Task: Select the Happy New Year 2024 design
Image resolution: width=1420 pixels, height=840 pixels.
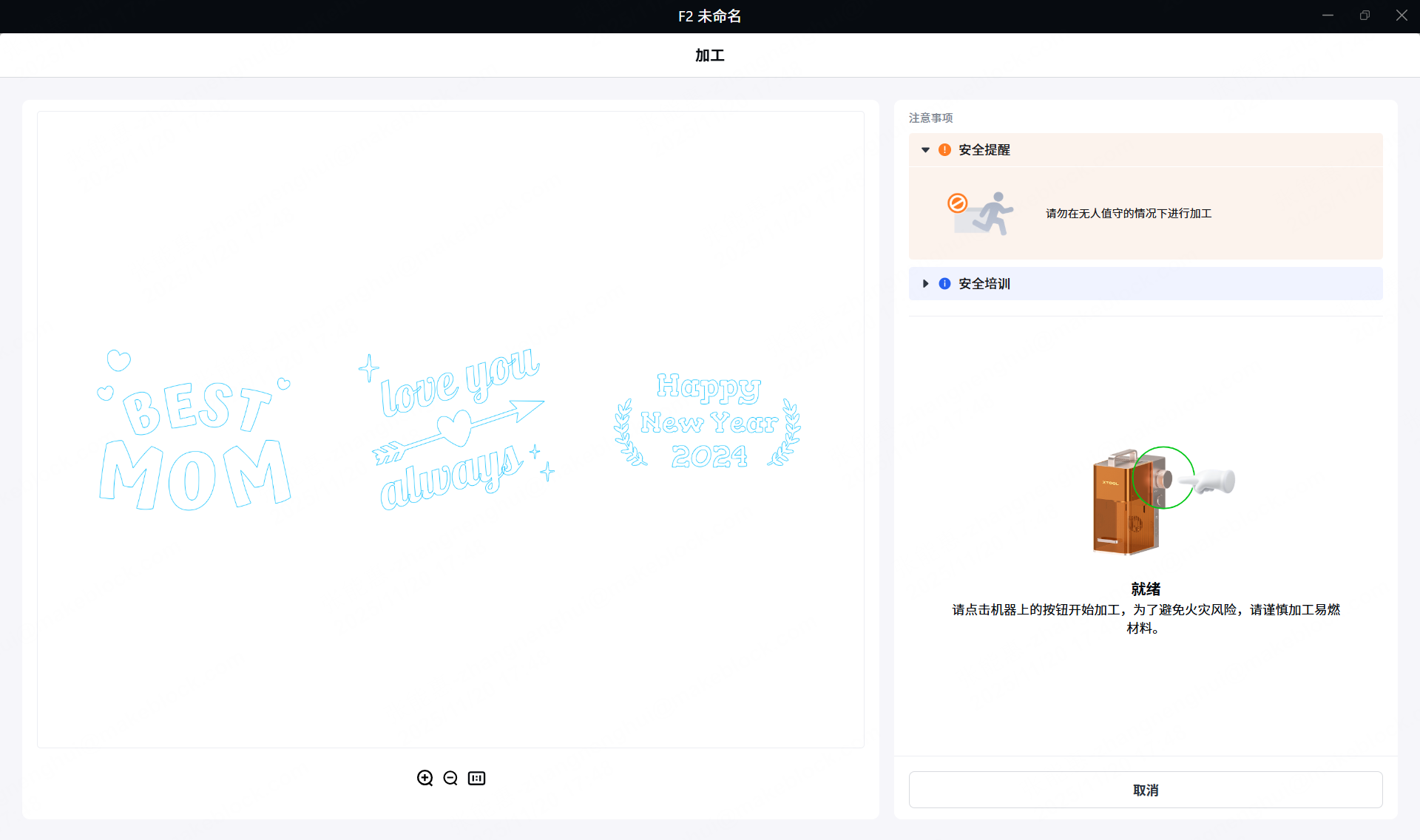Action: tap(708, 423)
